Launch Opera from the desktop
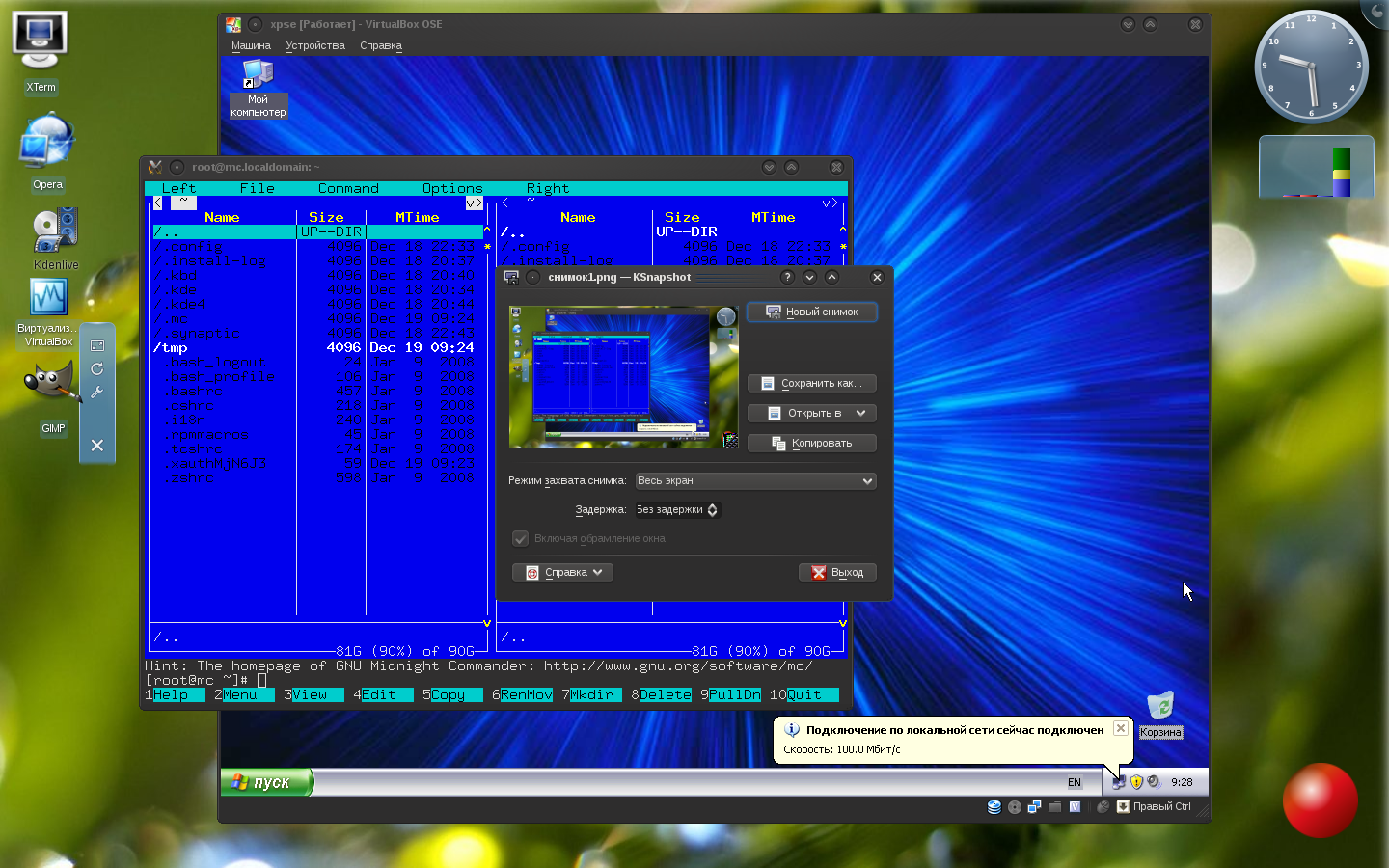The width and height of the screenshot is (1389, 868). click(x=47, y=152)
